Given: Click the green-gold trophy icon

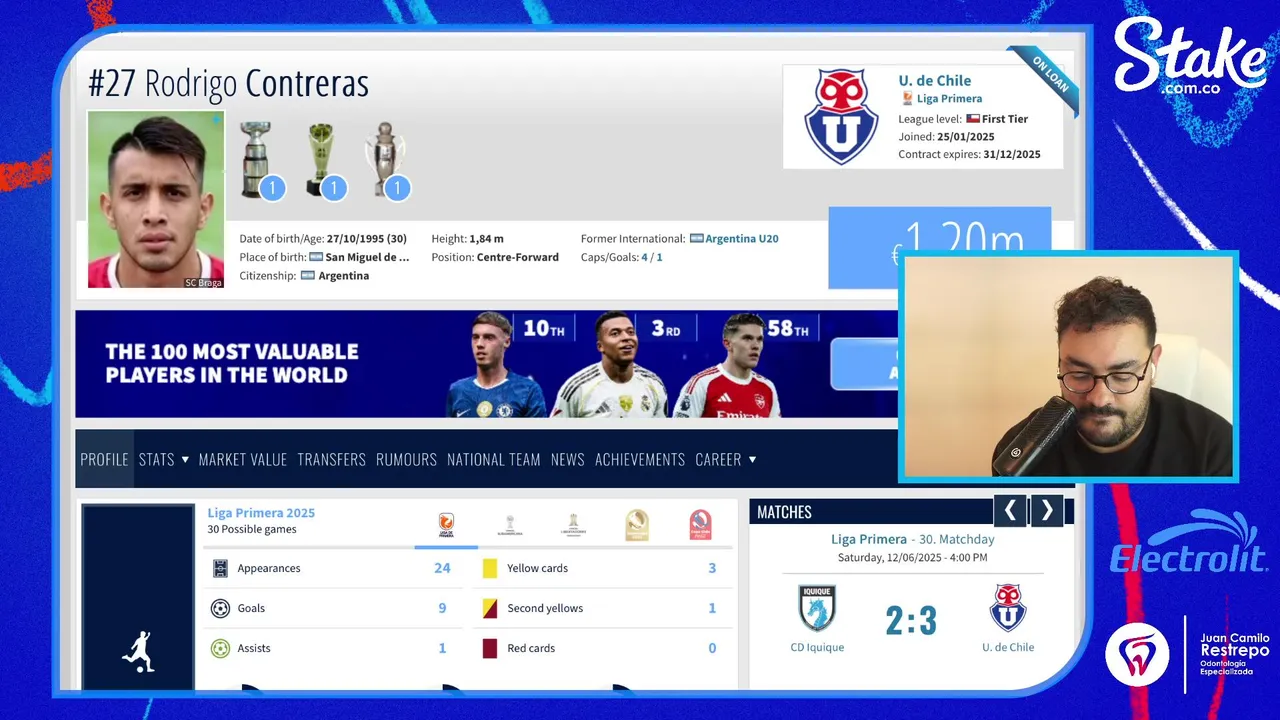Looking at the screenshot, I should click(320, 158).
